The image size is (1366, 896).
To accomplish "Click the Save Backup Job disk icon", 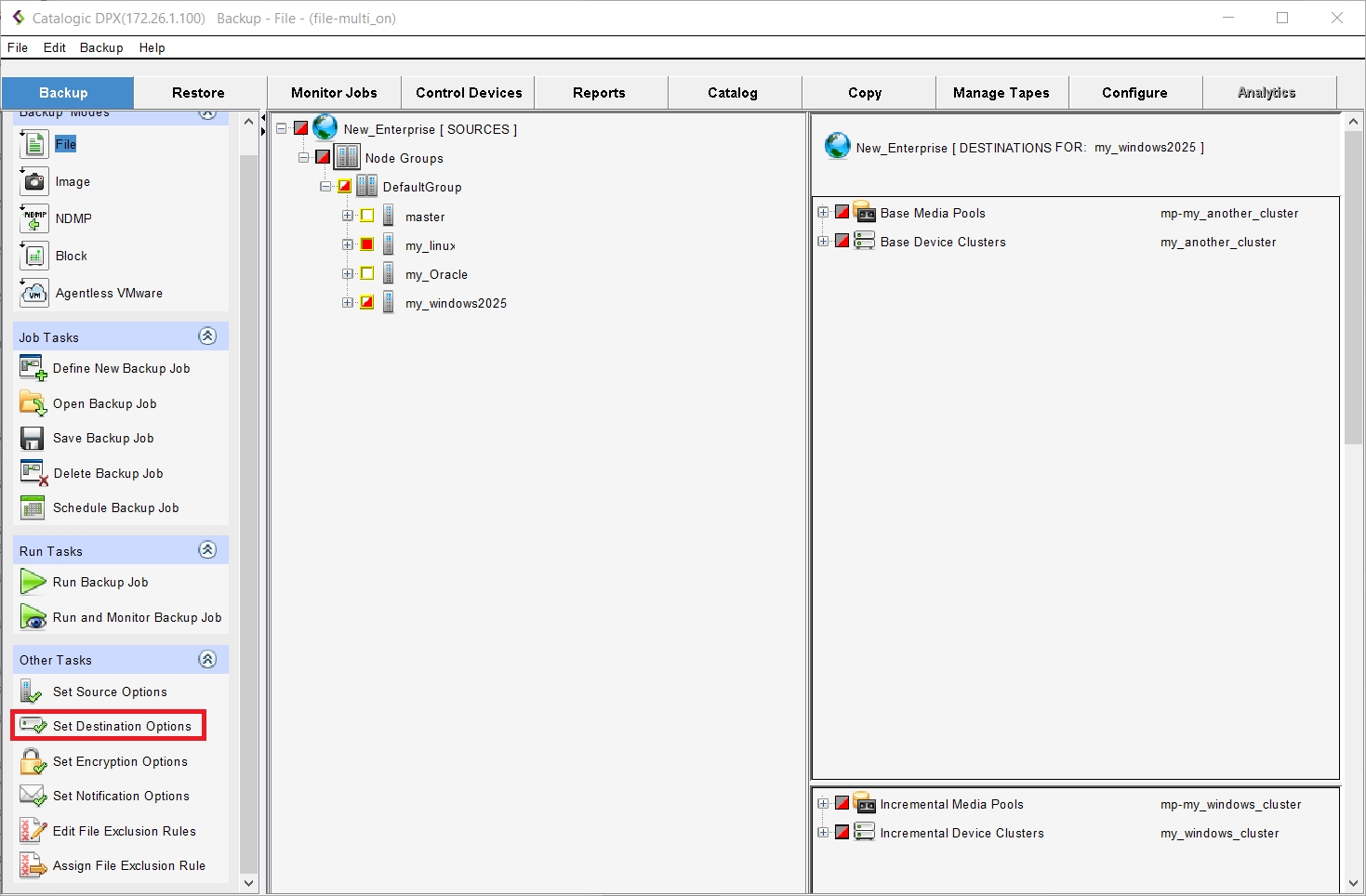I will (x=33, y=439).
